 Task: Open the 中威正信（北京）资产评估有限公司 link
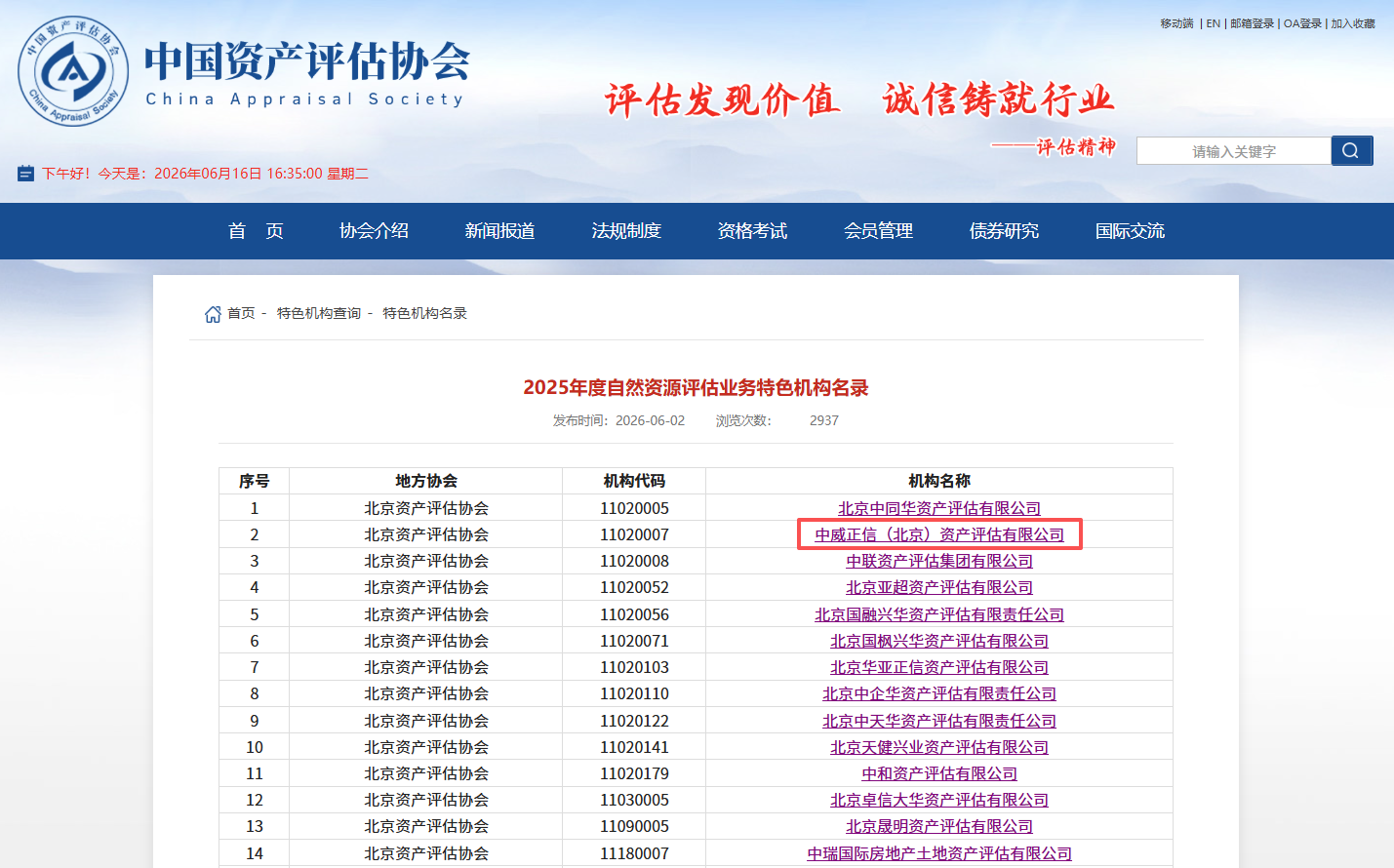[x=939, y=534]
